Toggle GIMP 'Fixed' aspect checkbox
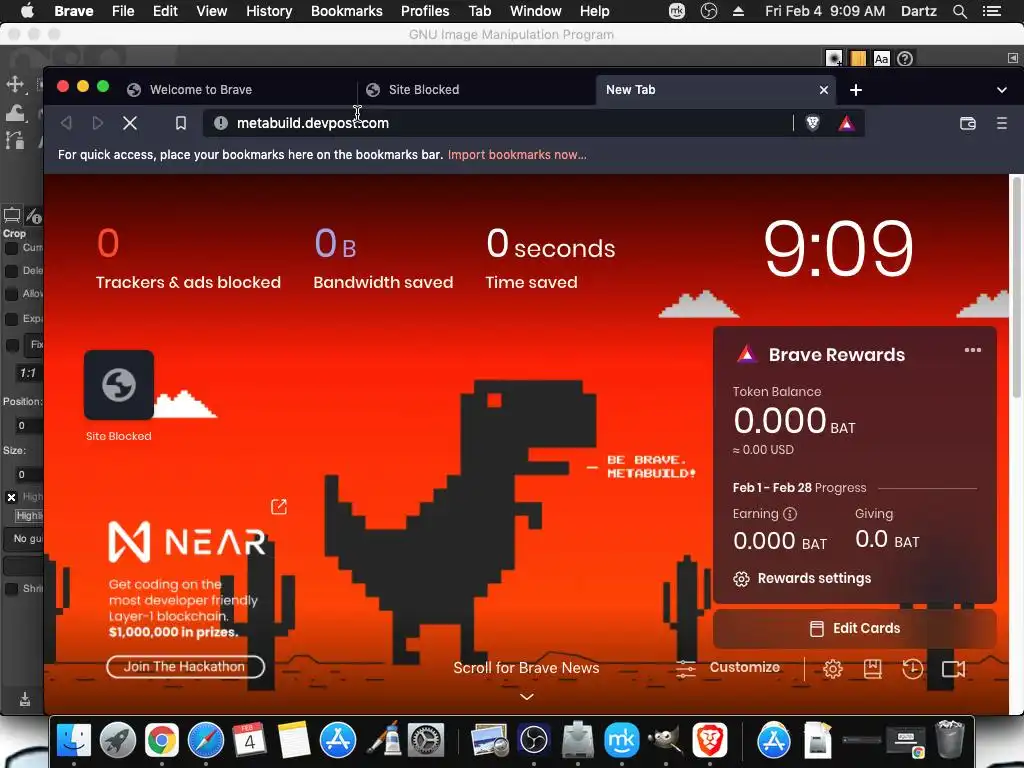Viewport: 1024px width, 768px height. tap(11, 345)
